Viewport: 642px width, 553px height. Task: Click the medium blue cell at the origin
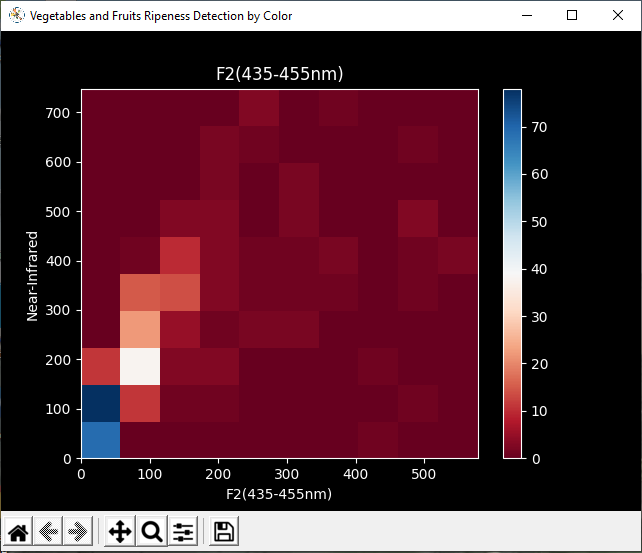pos(101,440)
